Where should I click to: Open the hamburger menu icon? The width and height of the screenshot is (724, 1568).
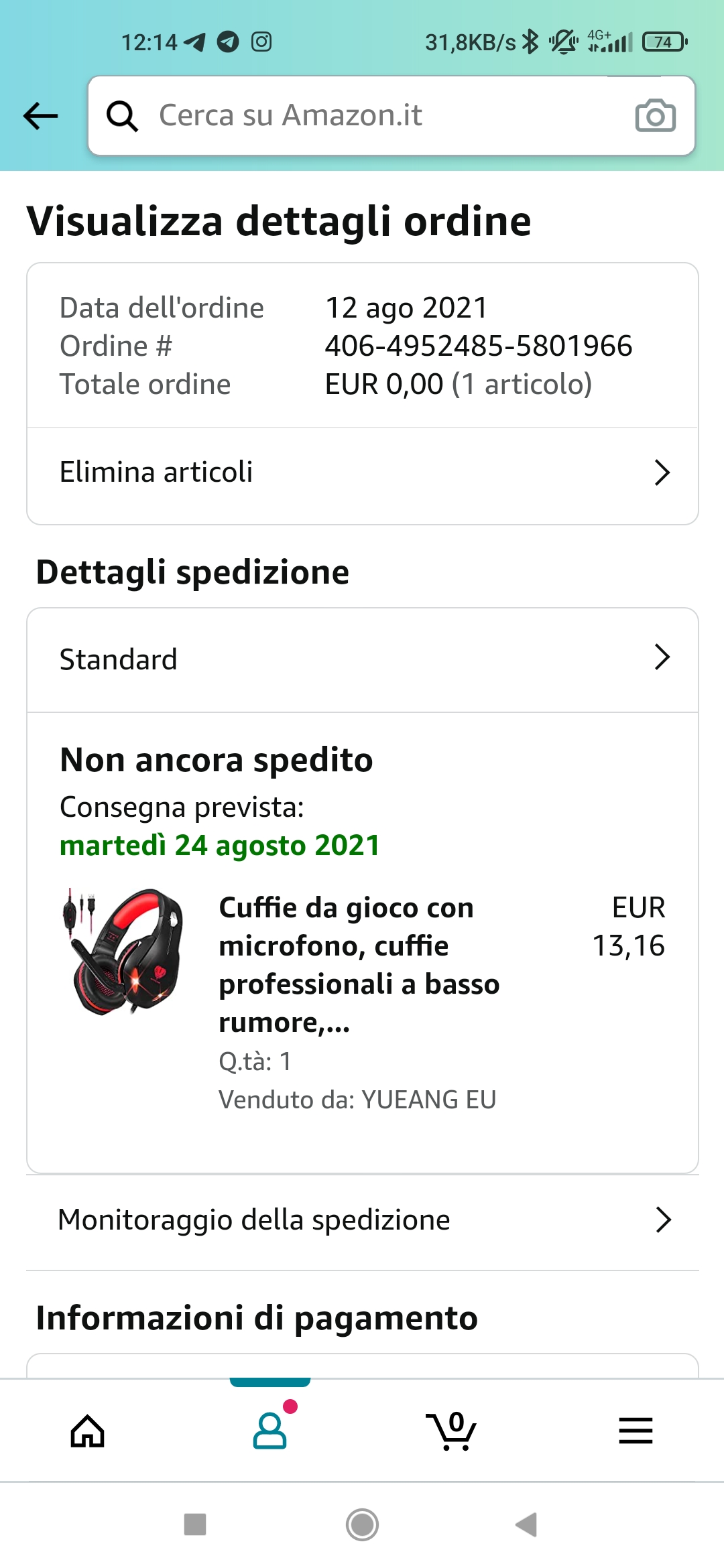pos(636,1431)
